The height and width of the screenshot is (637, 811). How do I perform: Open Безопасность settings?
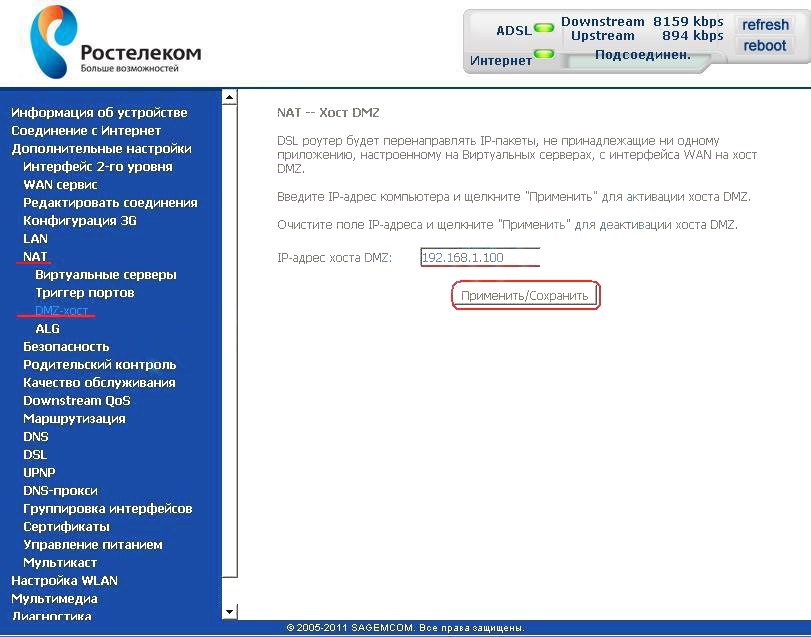(x=66, y=347)
